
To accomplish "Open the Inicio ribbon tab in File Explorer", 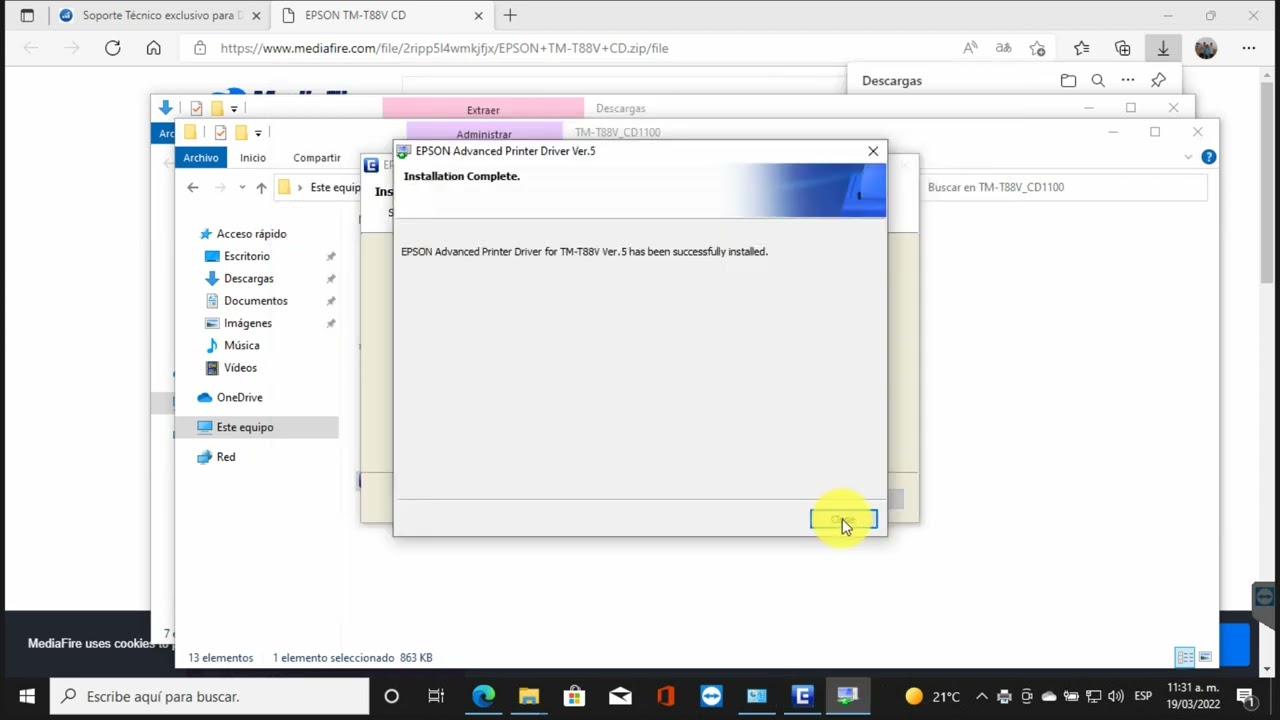I will [x=253, y=158].
